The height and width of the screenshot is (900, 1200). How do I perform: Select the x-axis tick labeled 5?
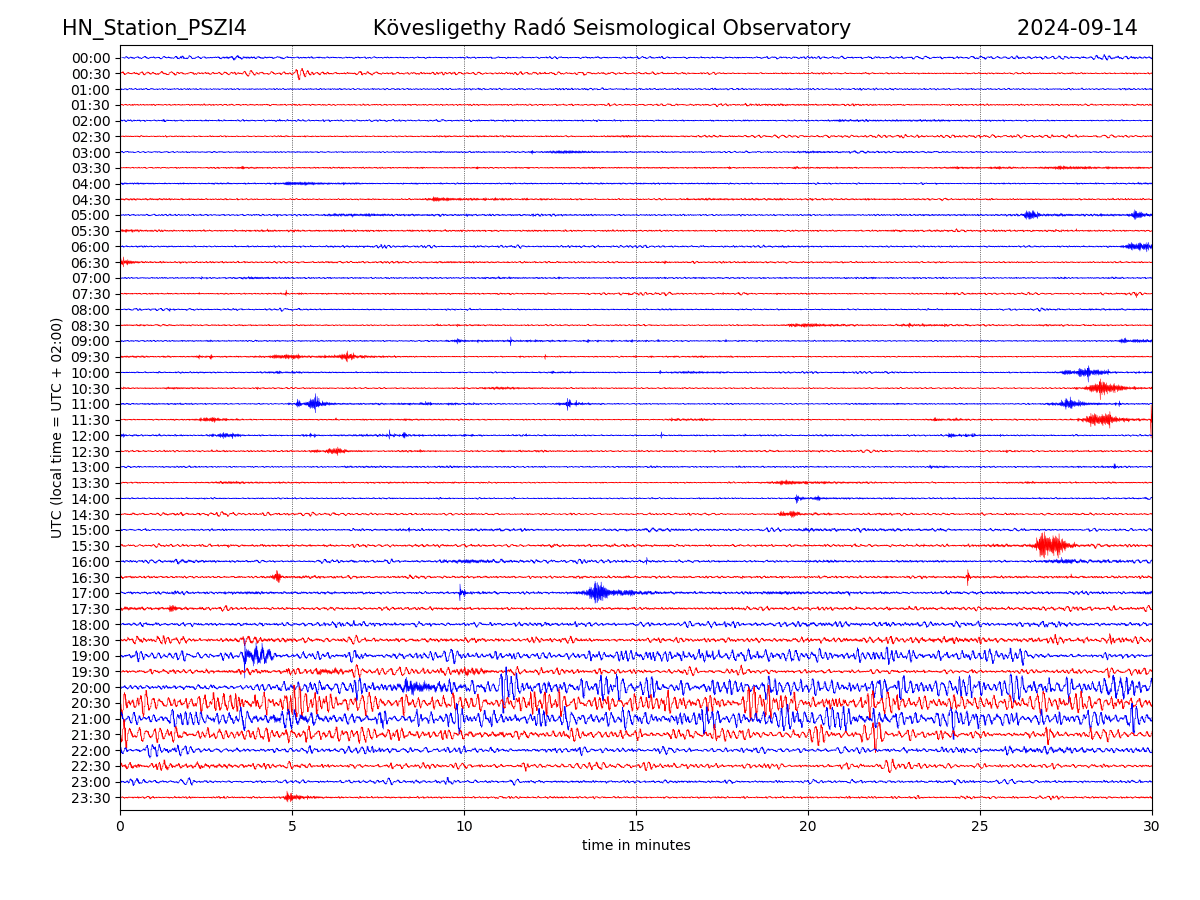[292, 826]
